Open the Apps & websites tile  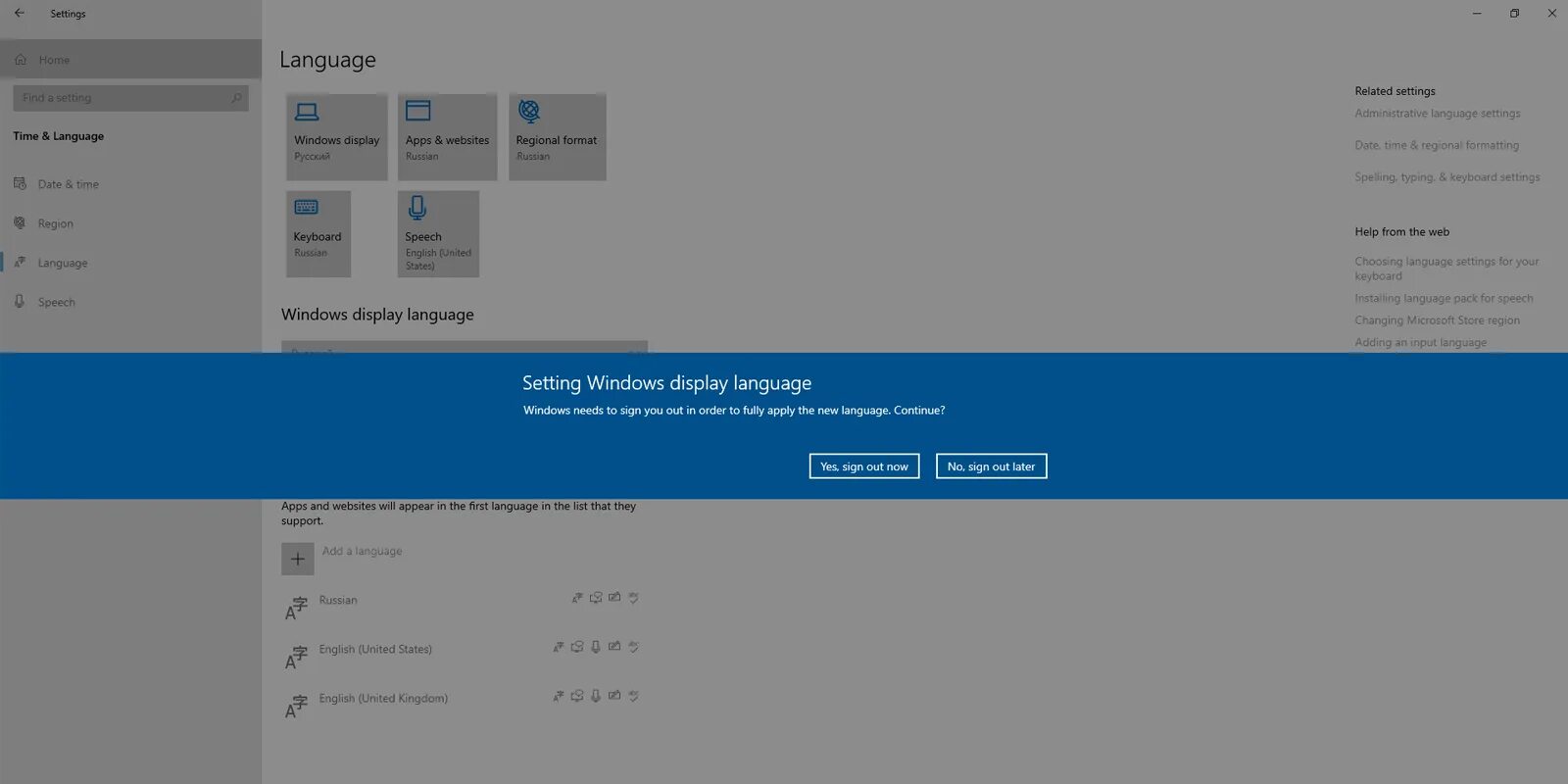448,137
